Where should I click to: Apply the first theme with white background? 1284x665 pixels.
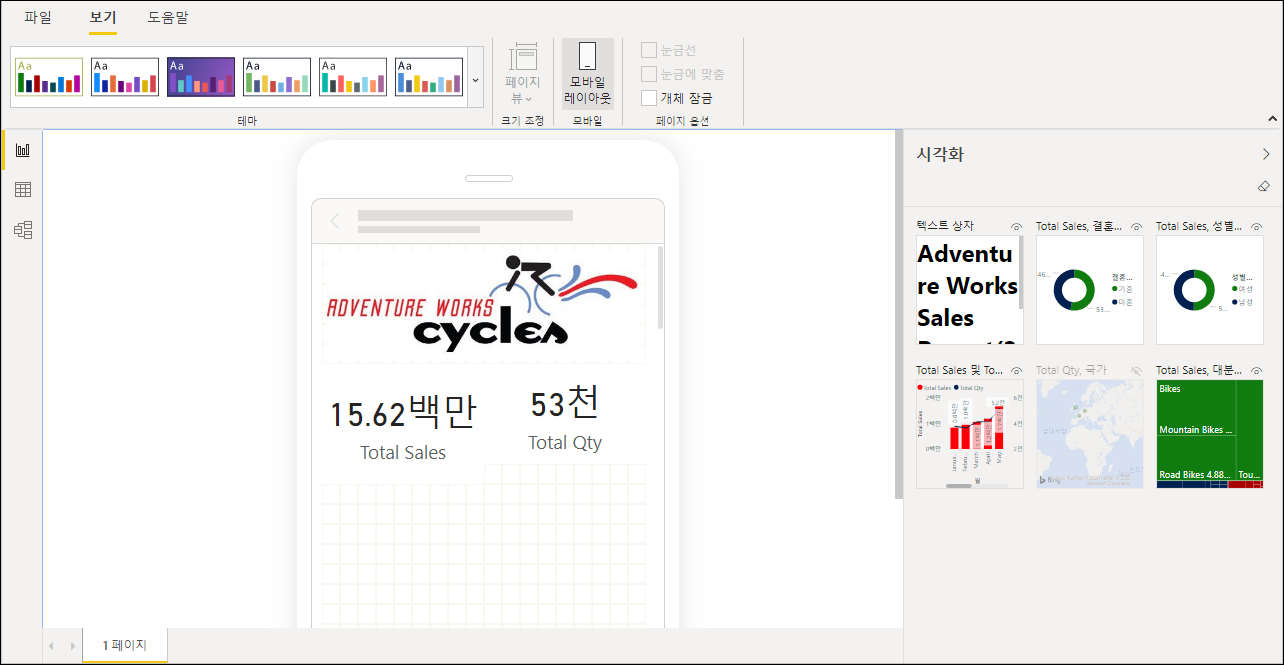tap(49, 77)
